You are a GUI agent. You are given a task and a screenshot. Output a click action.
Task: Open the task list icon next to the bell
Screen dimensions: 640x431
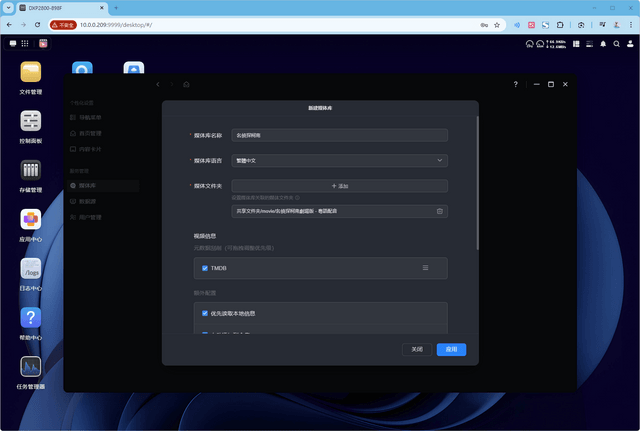[x=589, y=44]
